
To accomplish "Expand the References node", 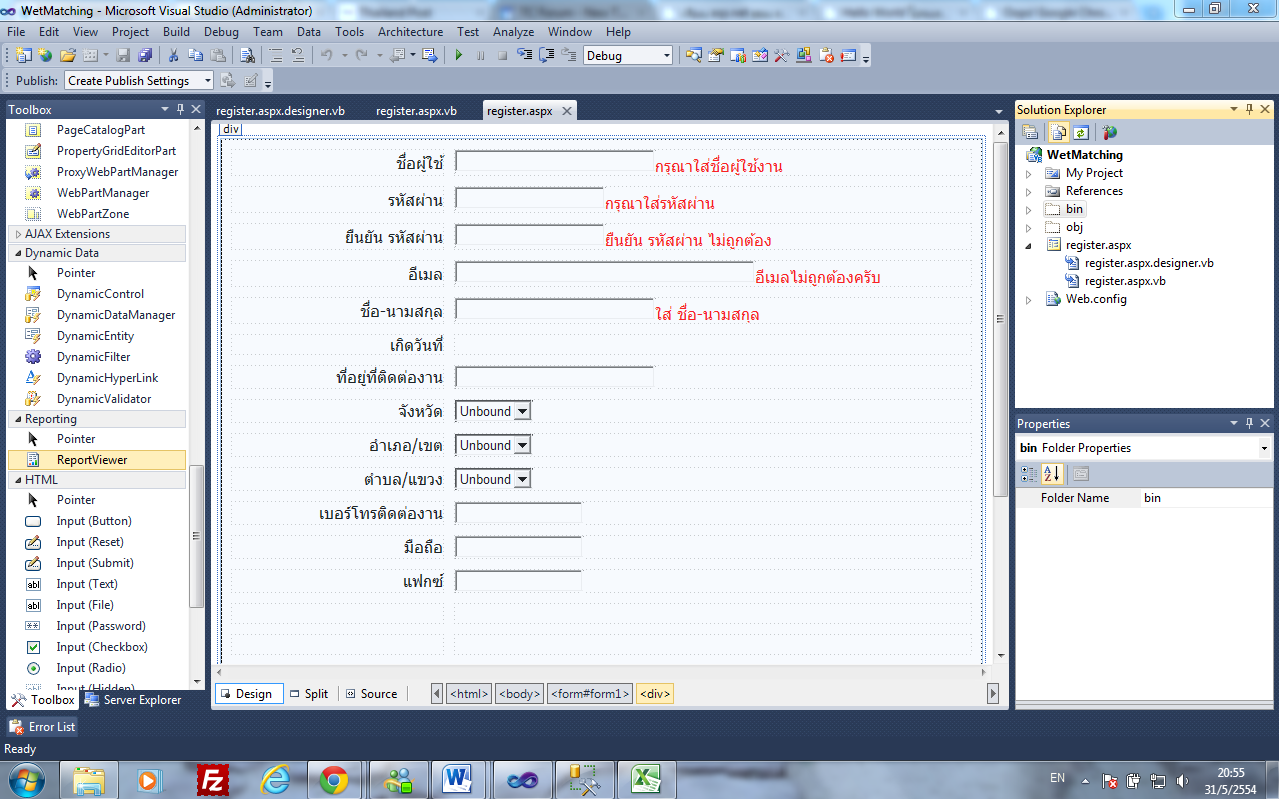I will pos(1029,191).
